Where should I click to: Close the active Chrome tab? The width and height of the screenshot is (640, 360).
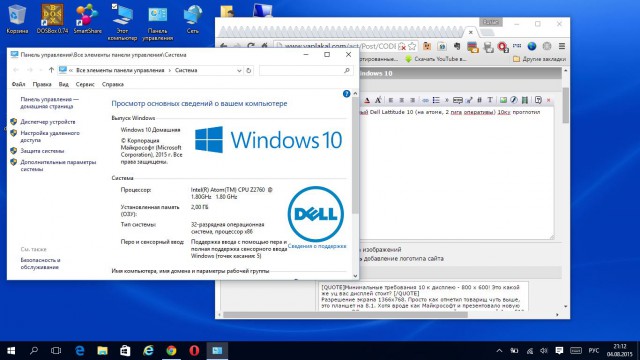[x=471, y=32]
